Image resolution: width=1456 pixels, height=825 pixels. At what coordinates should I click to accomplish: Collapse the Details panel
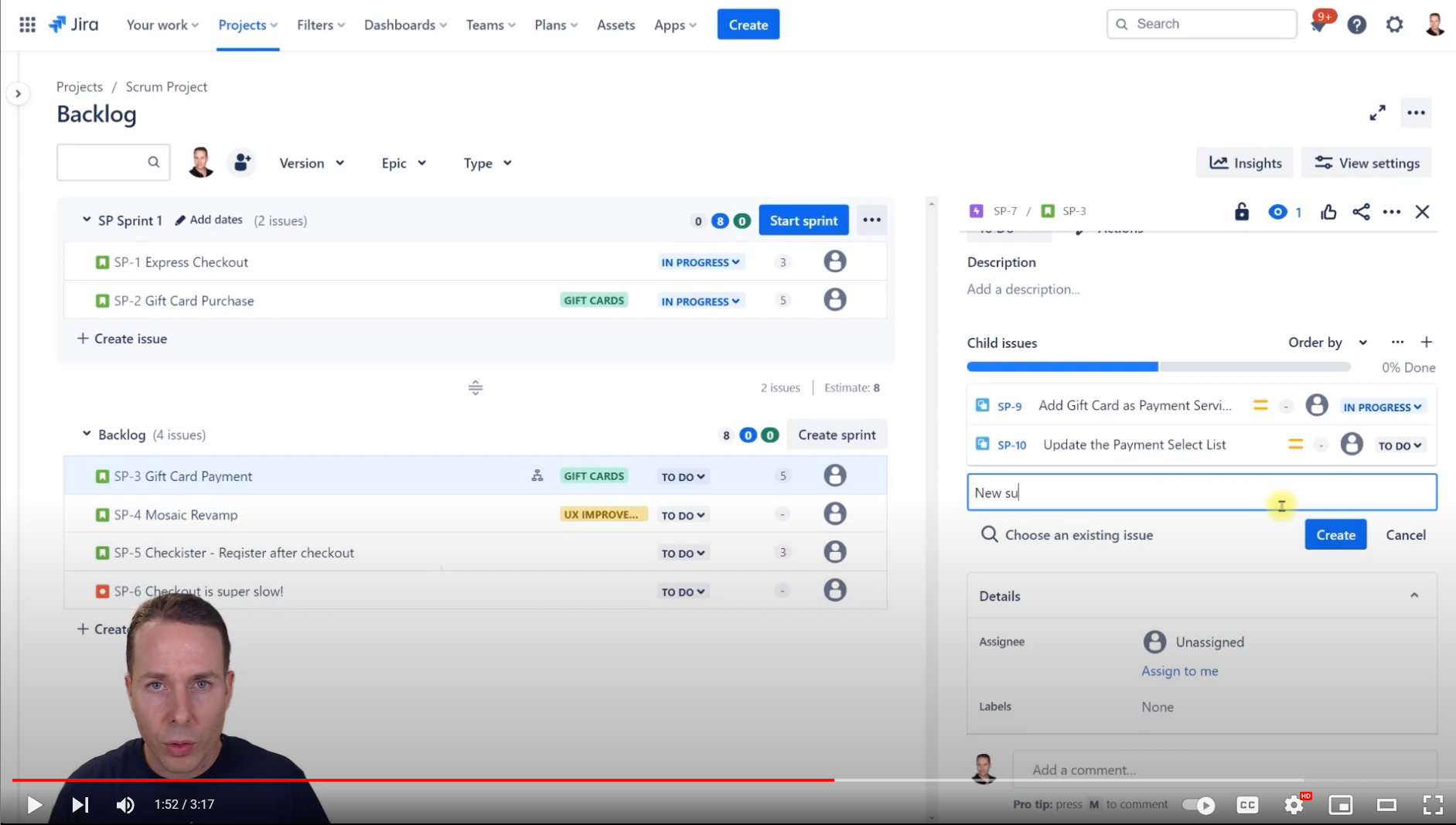point(1414,595)
